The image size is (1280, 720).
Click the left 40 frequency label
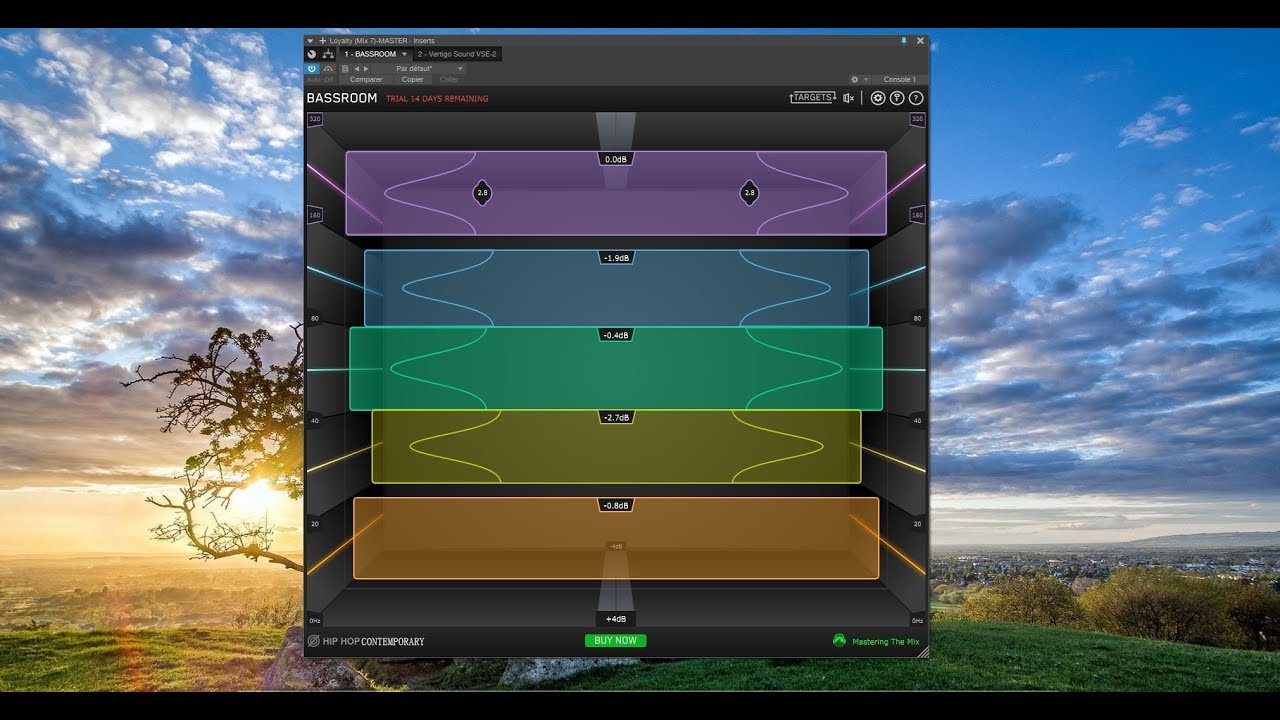(315, 421)
